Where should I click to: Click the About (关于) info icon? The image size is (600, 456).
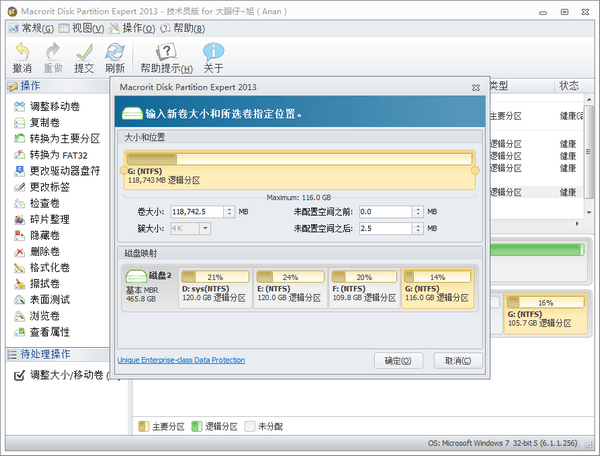213,58
